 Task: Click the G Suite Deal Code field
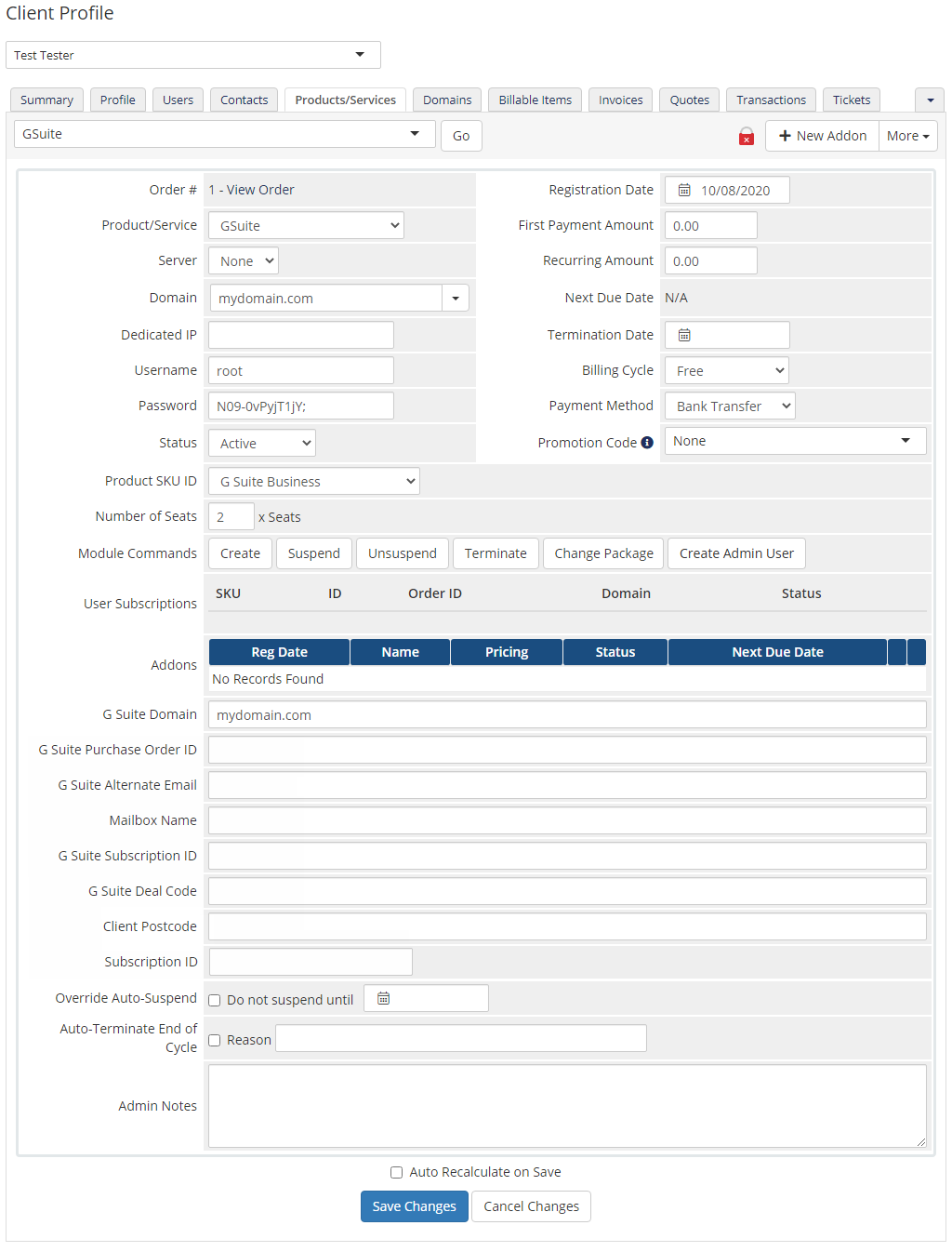coord(567,891)
